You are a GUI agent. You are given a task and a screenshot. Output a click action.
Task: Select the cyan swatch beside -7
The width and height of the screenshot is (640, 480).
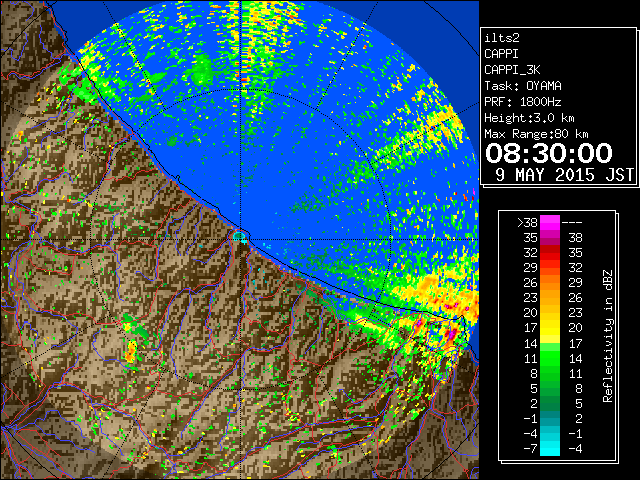(550, 449)
